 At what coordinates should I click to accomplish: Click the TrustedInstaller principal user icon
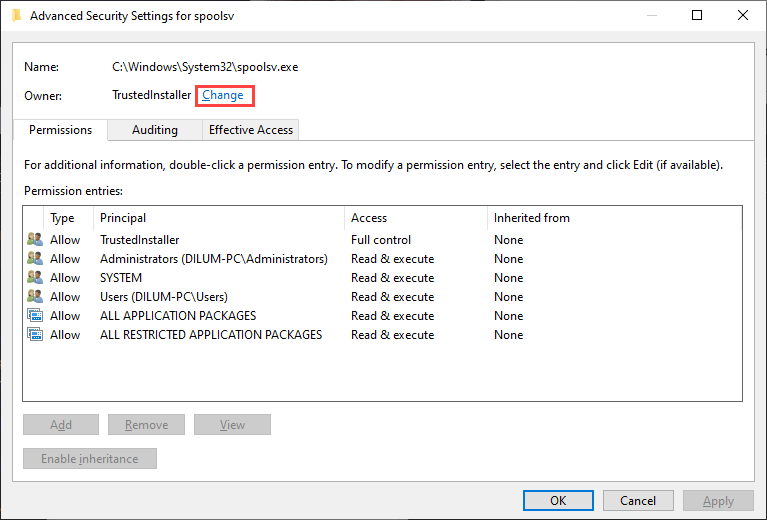tap(35, 240)
